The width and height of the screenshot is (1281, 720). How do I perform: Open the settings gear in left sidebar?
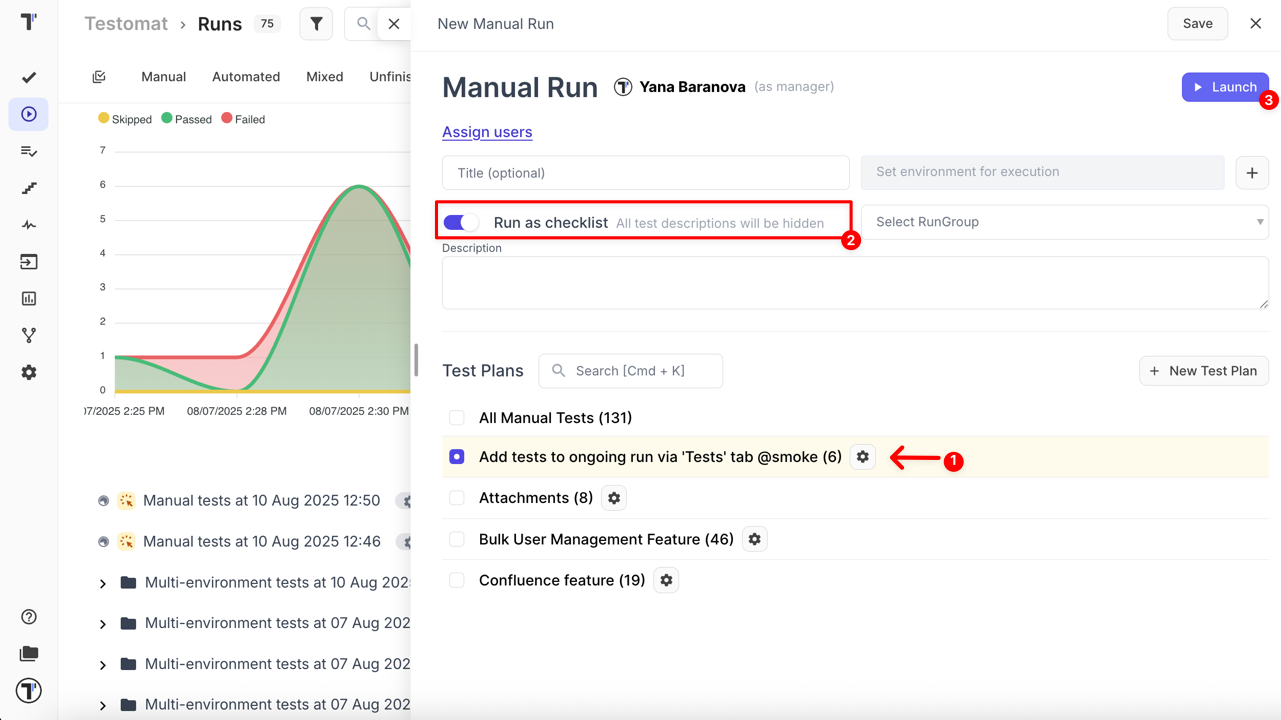click(29, 372)
